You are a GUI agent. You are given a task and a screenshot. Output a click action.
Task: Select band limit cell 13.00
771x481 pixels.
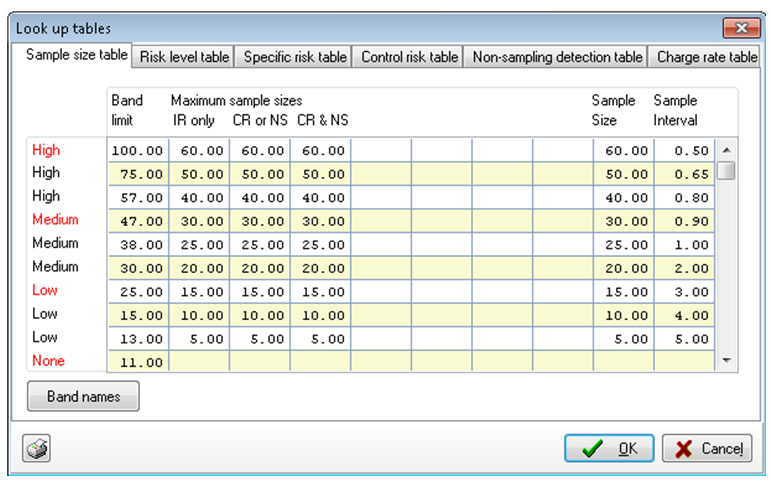click(138, 339)
